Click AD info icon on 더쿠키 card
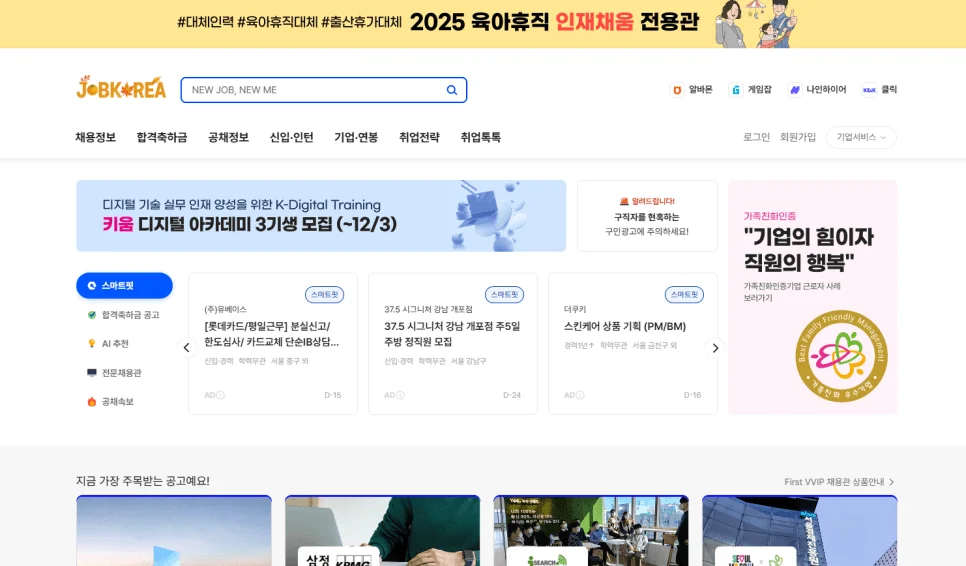The height and width of the screenshot is (566, 966). [580, 395]
